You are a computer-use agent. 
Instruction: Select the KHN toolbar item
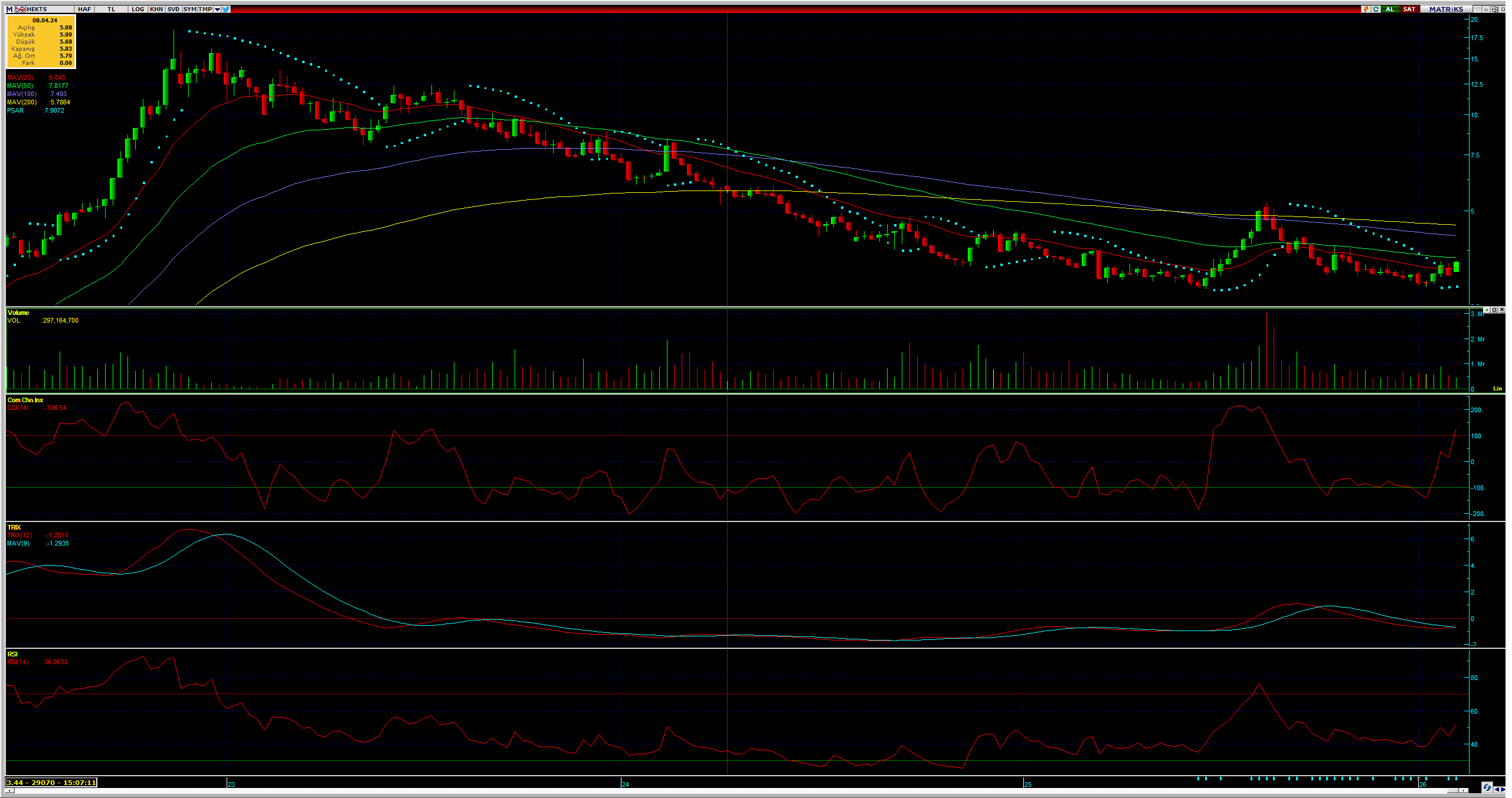pyautogui.click(x=156, y=9)
